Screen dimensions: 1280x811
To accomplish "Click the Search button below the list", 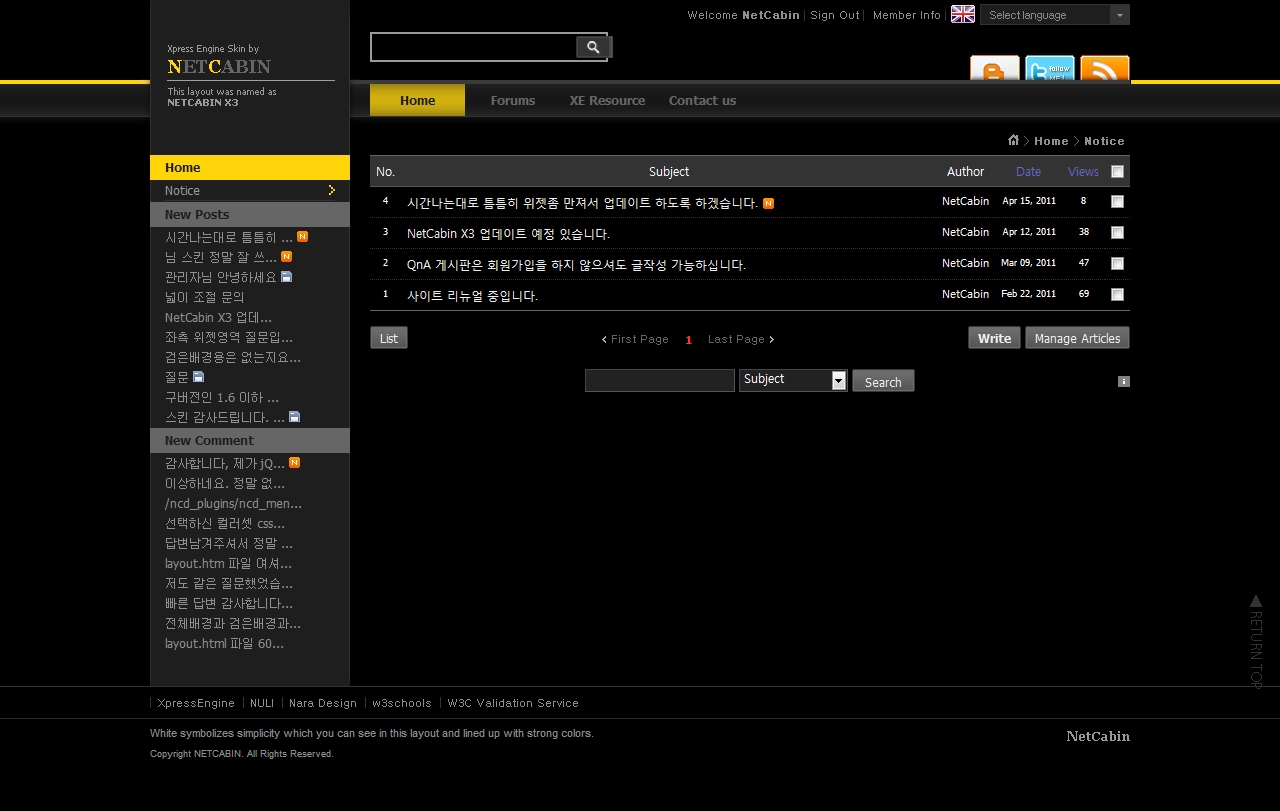I will point(883,381).
